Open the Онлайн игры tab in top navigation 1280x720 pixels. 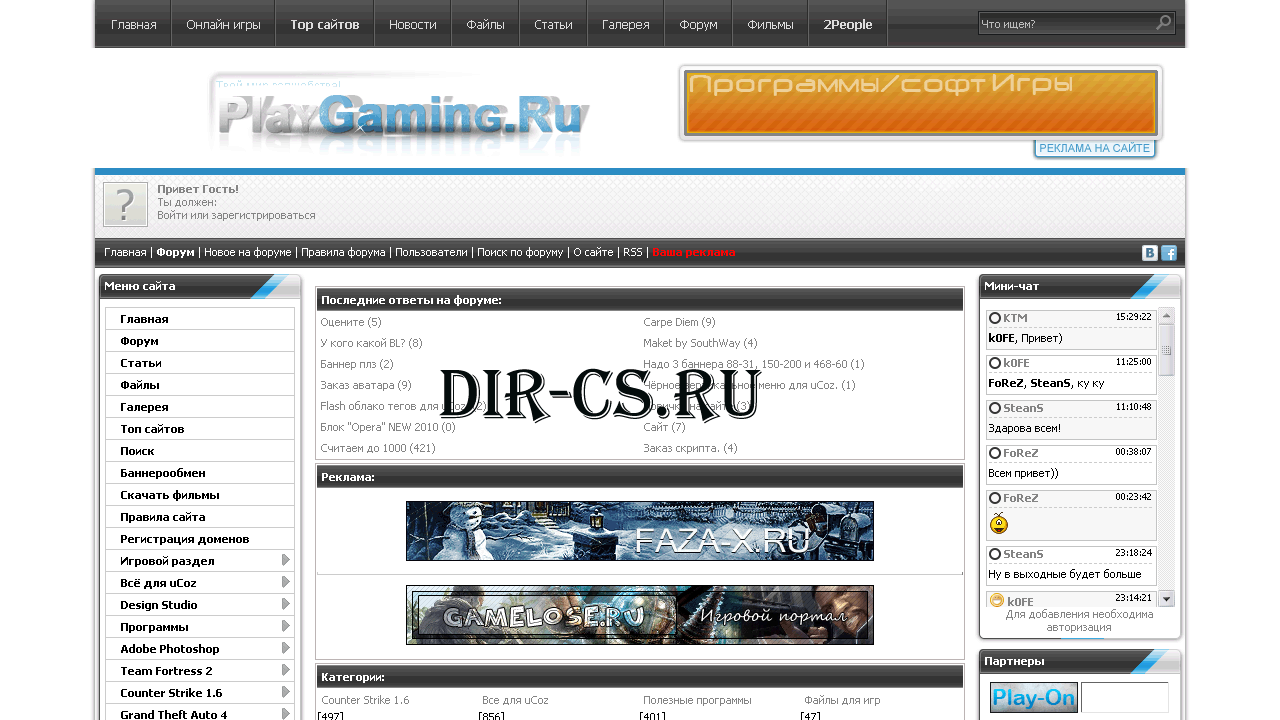coord(222,24)
